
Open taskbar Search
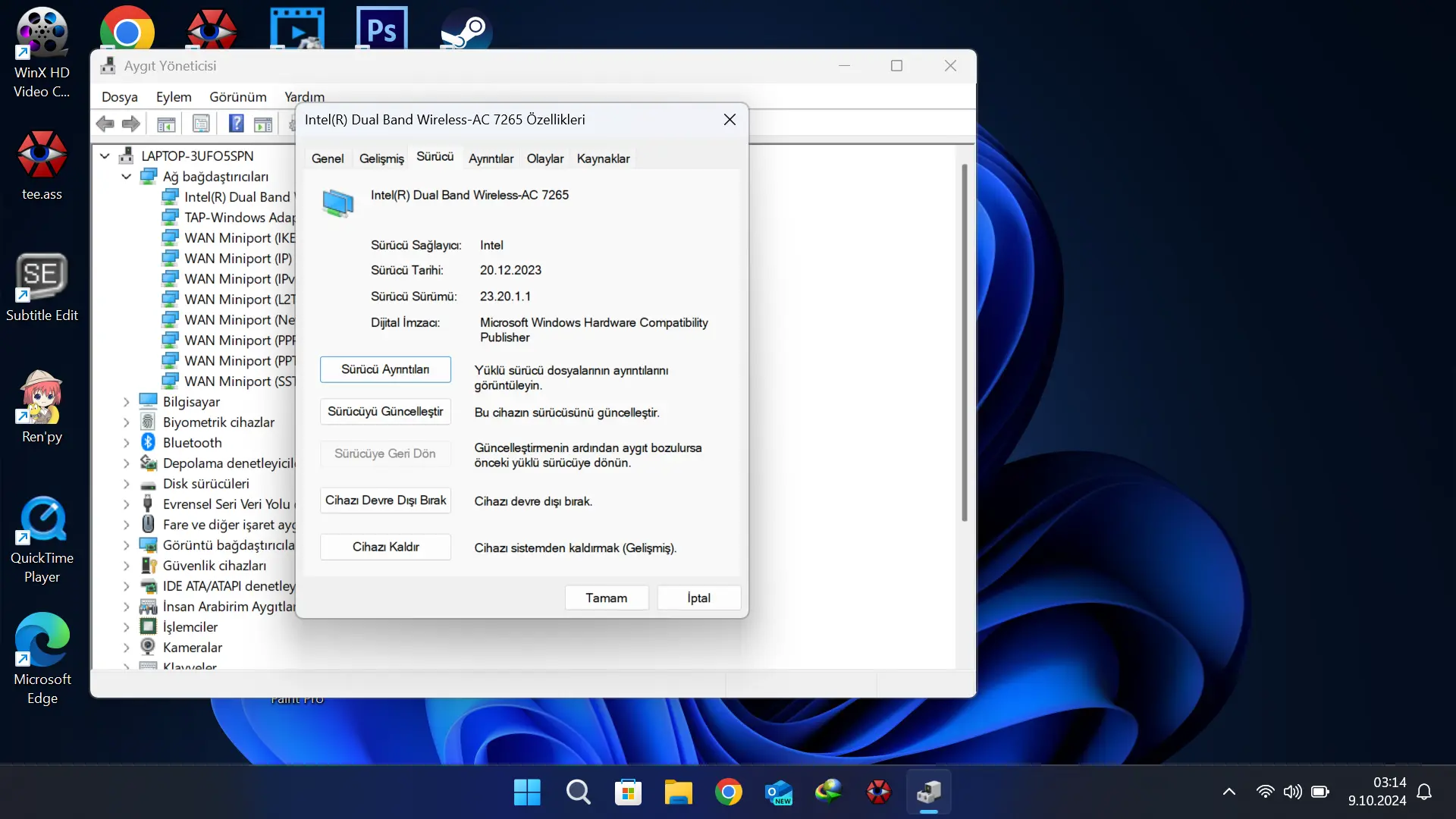578,792
